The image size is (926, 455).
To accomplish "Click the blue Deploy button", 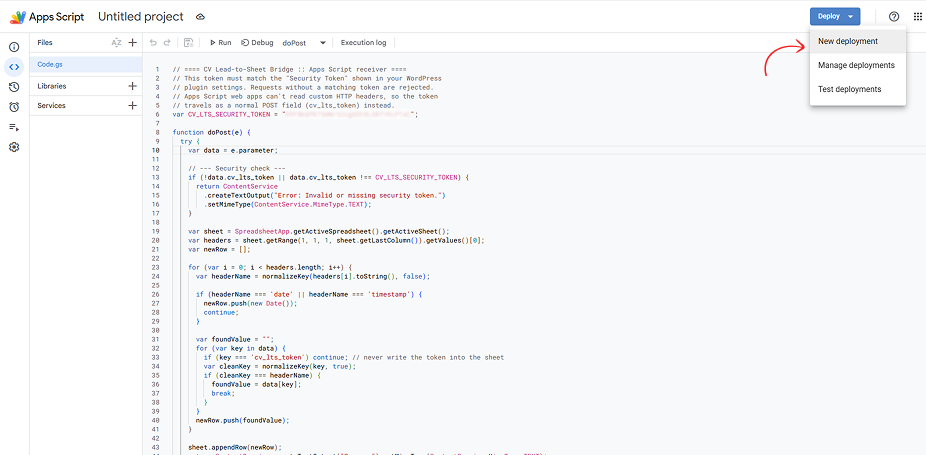I will 835,17.
